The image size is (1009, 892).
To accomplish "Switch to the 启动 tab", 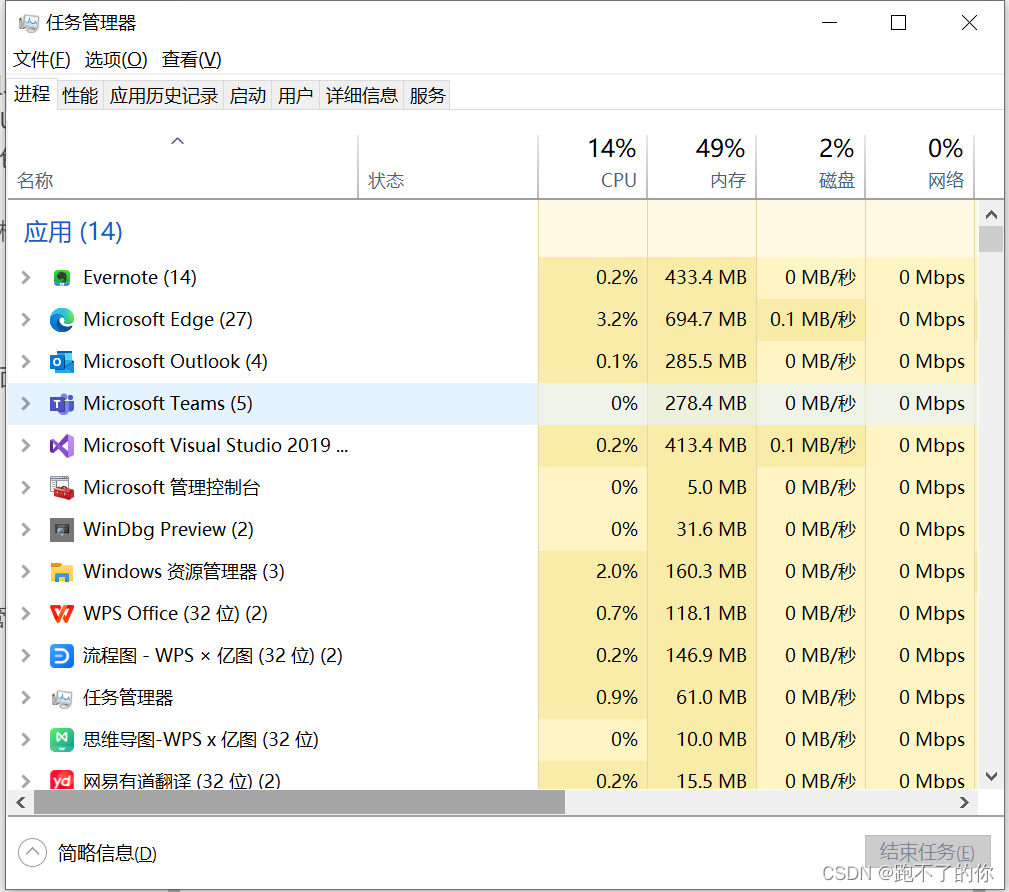I will coord(248,96).
